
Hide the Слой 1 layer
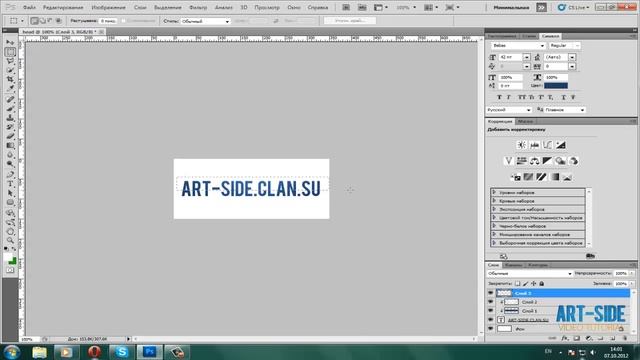click(x=491, y=311)
